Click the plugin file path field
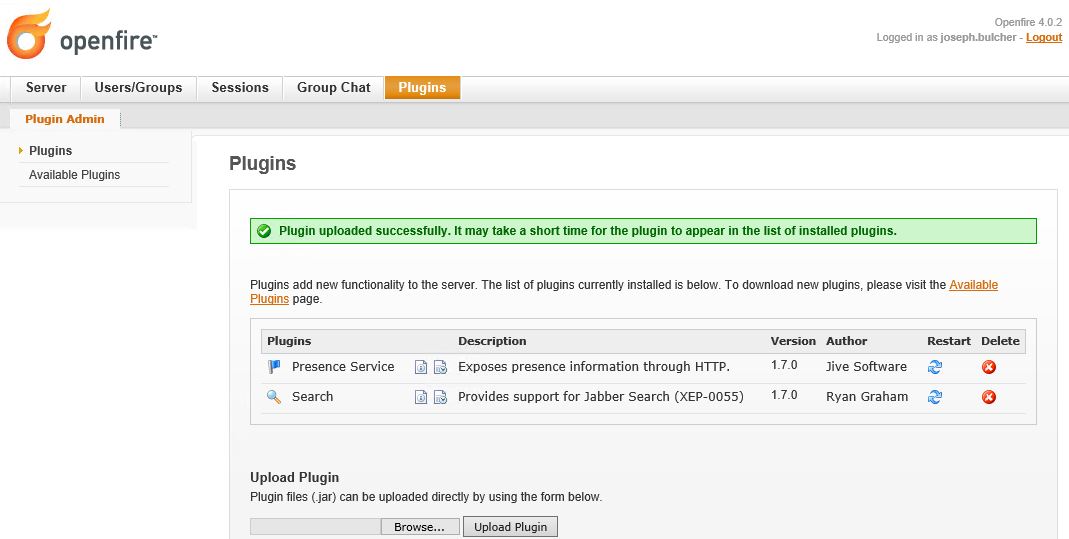The image size is (1069, 539). (x=316, y=527)
